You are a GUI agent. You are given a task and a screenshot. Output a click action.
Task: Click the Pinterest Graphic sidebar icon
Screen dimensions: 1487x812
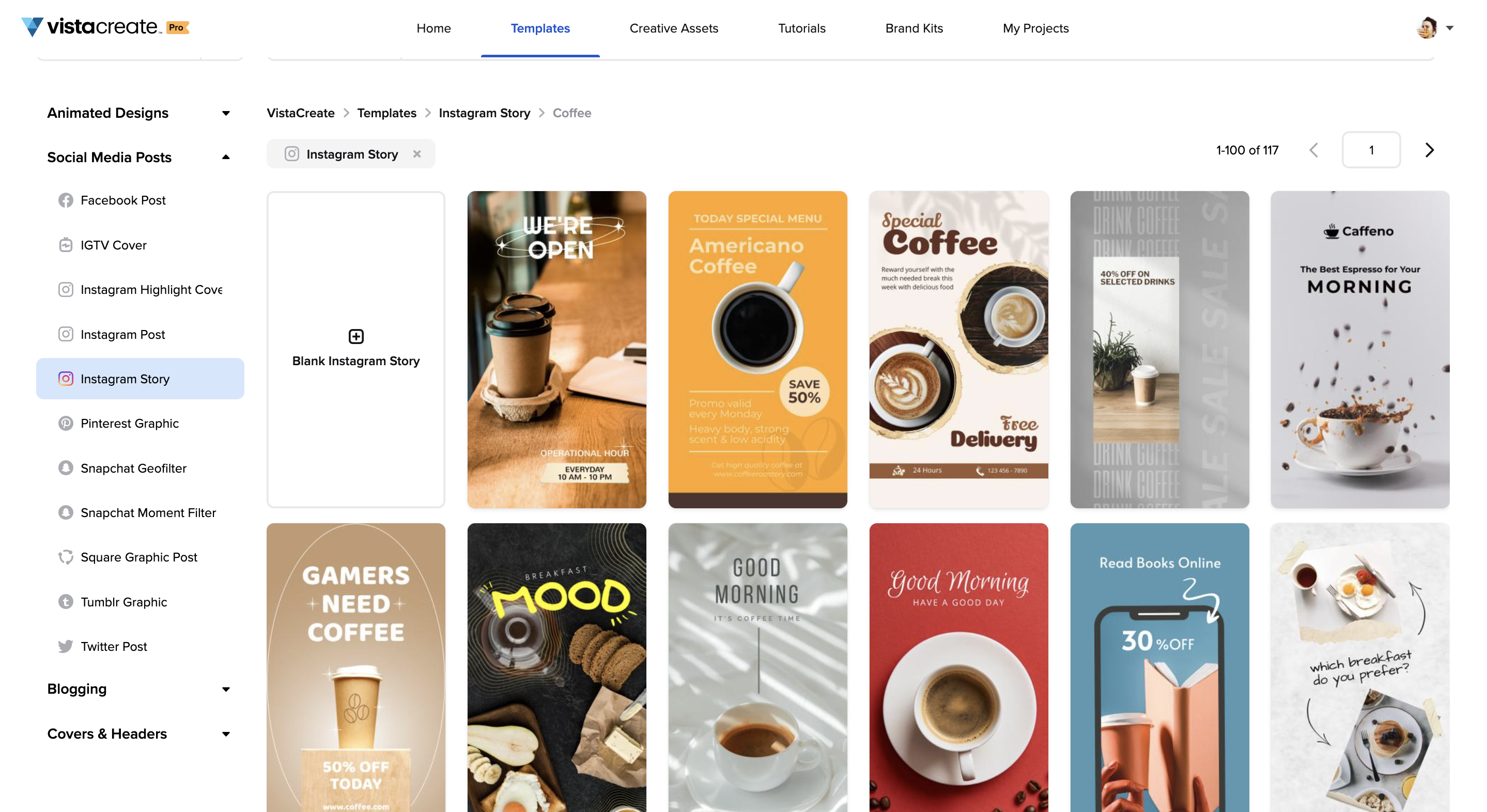[x=66, y=423]
